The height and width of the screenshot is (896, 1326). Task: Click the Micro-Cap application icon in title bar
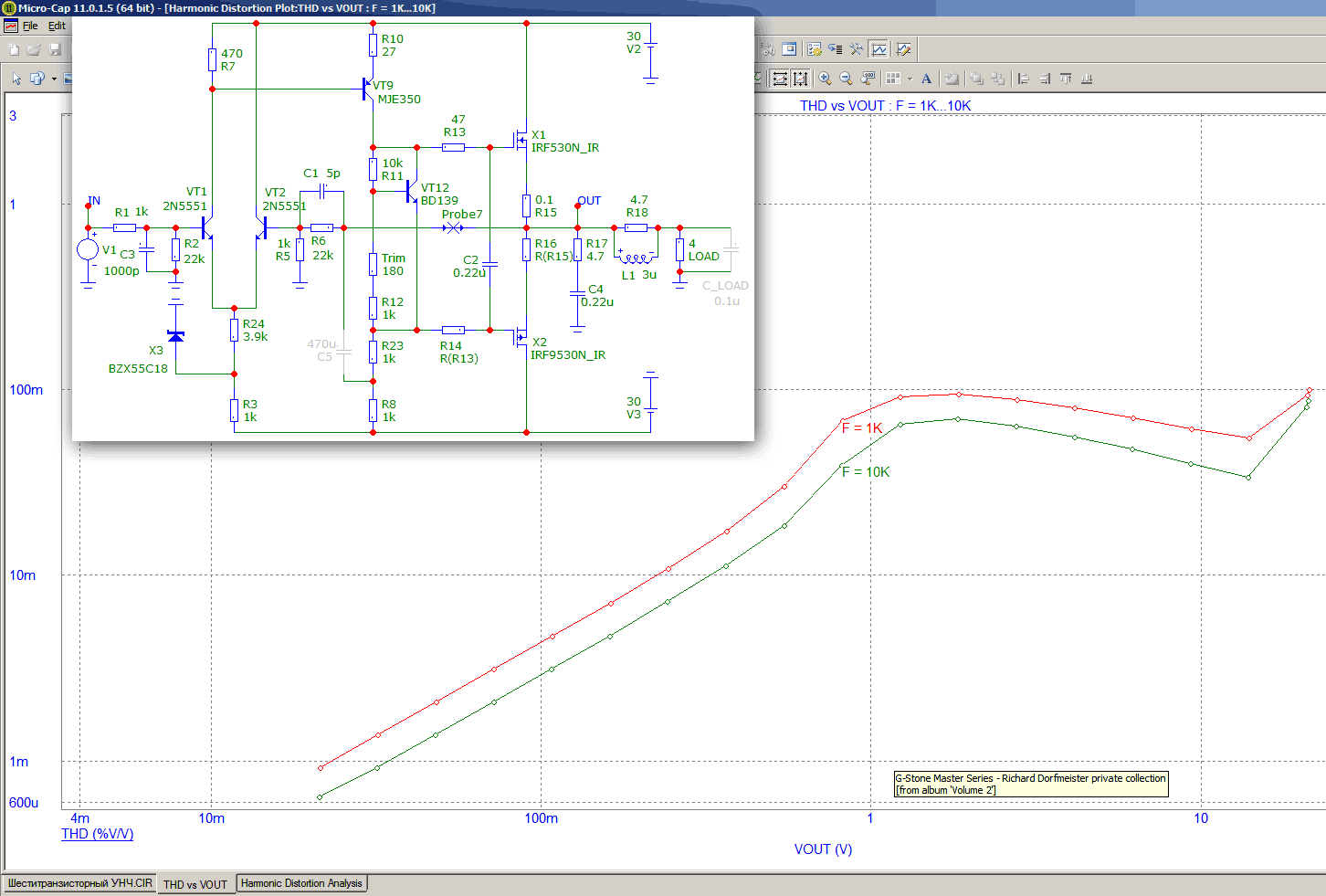(9, 8)
